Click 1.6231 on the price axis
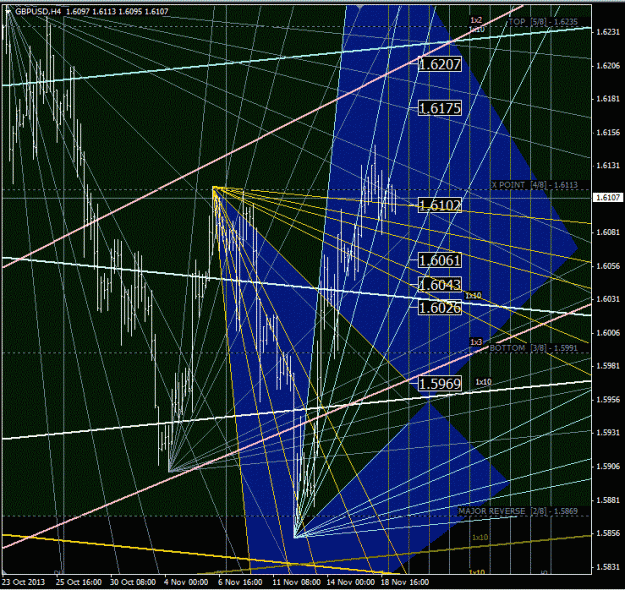The image size is (625, 590). (x=608, y=32)
